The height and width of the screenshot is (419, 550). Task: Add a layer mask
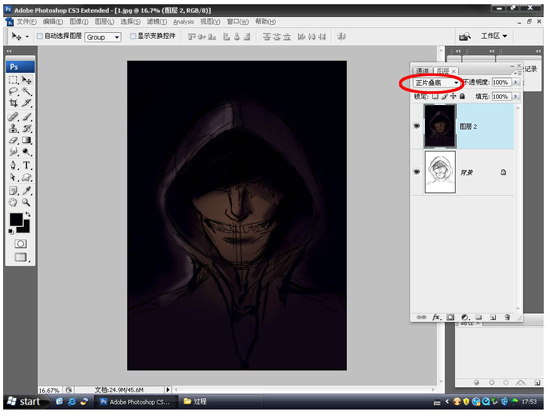[x=450, y=317]
